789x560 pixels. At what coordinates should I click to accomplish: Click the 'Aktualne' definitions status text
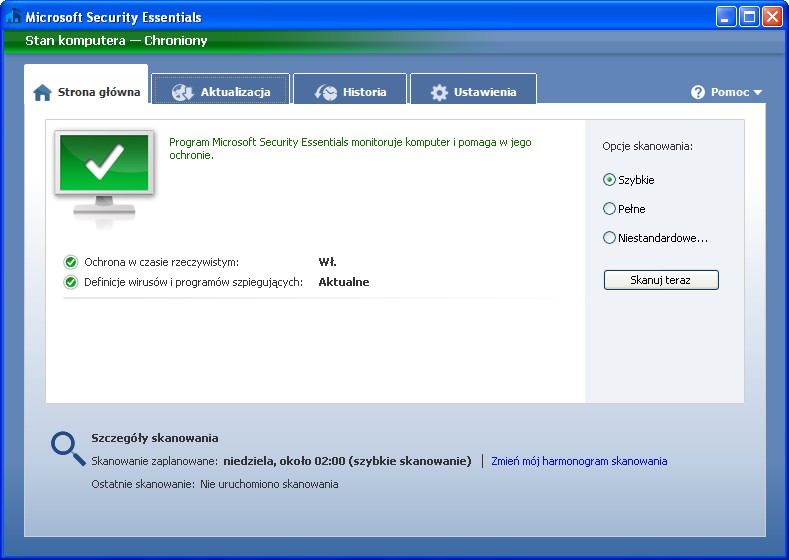(x=344, y=282)
